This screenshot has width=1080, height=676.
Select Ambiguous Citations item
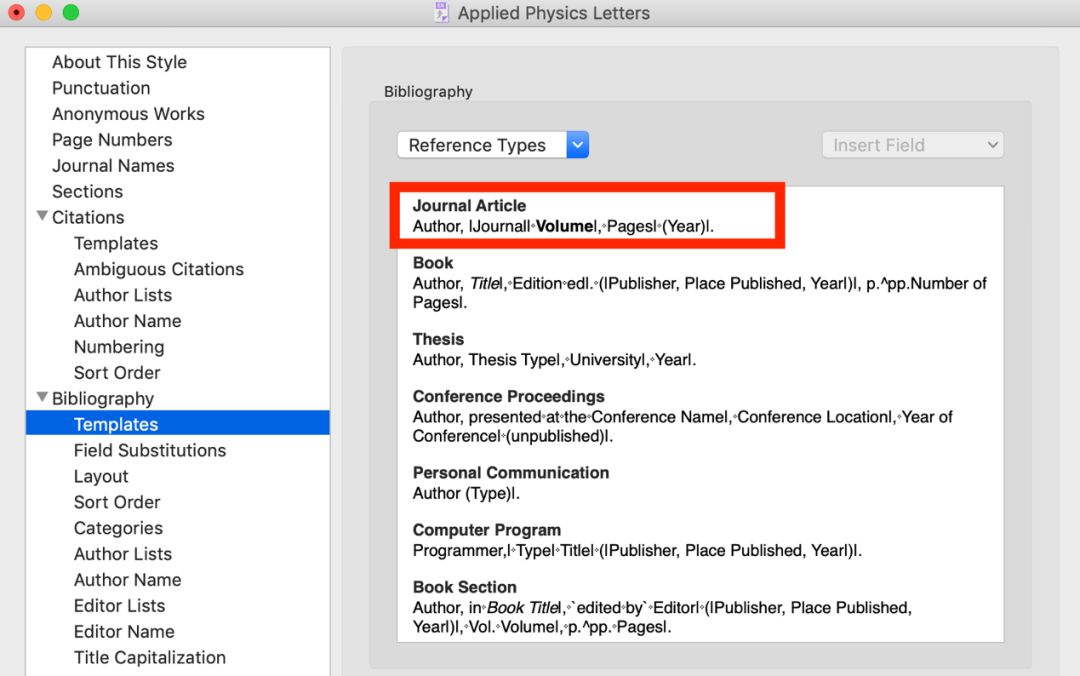[158, 269]
